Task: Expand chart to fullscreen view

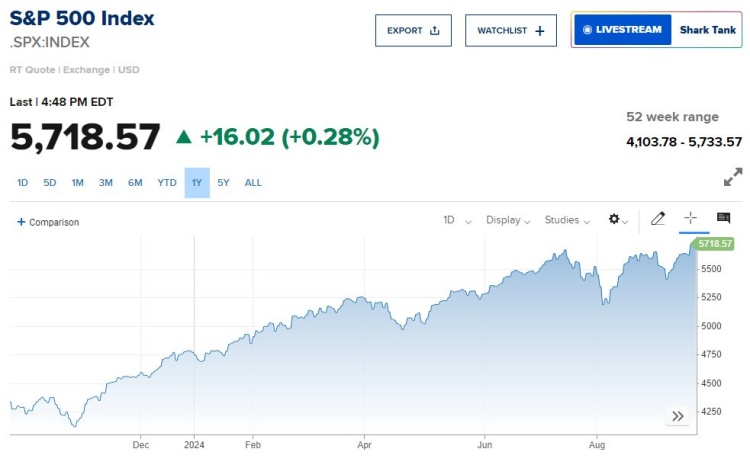Action: (733, 177)
